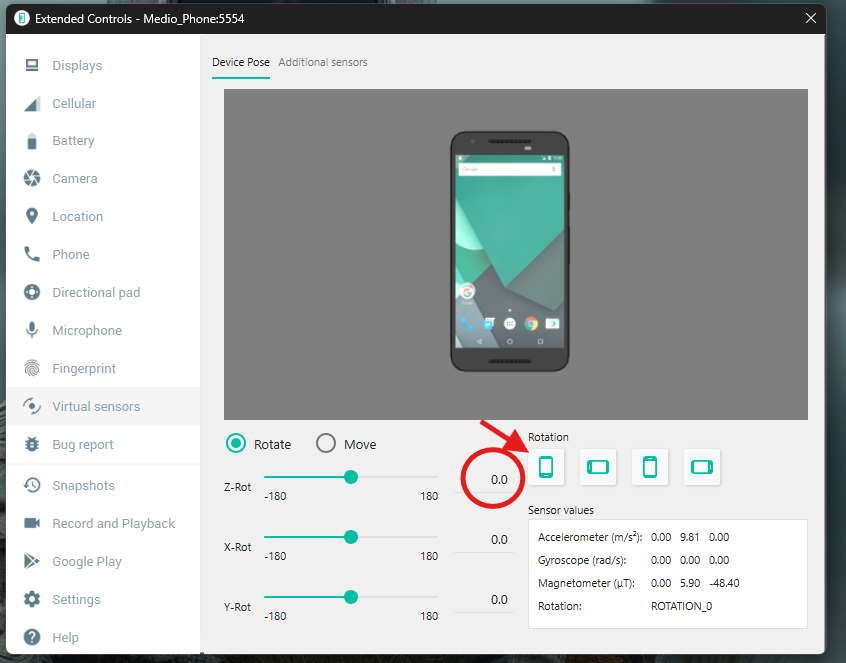
Task: Open the Microphone settings
Action: point(87,331)
